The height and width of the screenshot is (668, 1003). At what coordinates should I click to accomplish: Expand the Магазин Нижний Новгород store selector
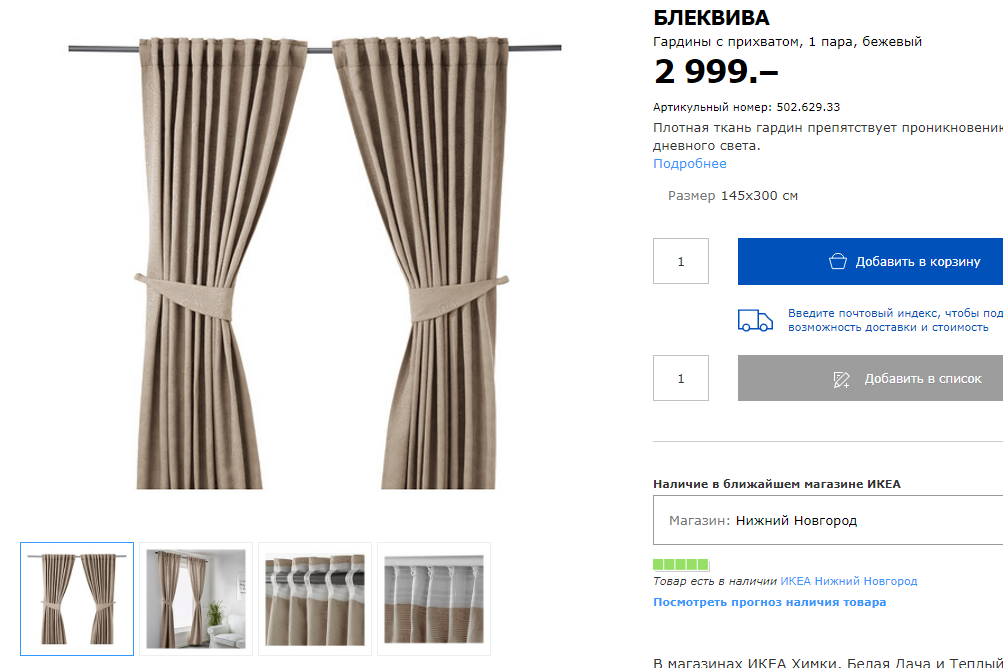pos(828,520)
